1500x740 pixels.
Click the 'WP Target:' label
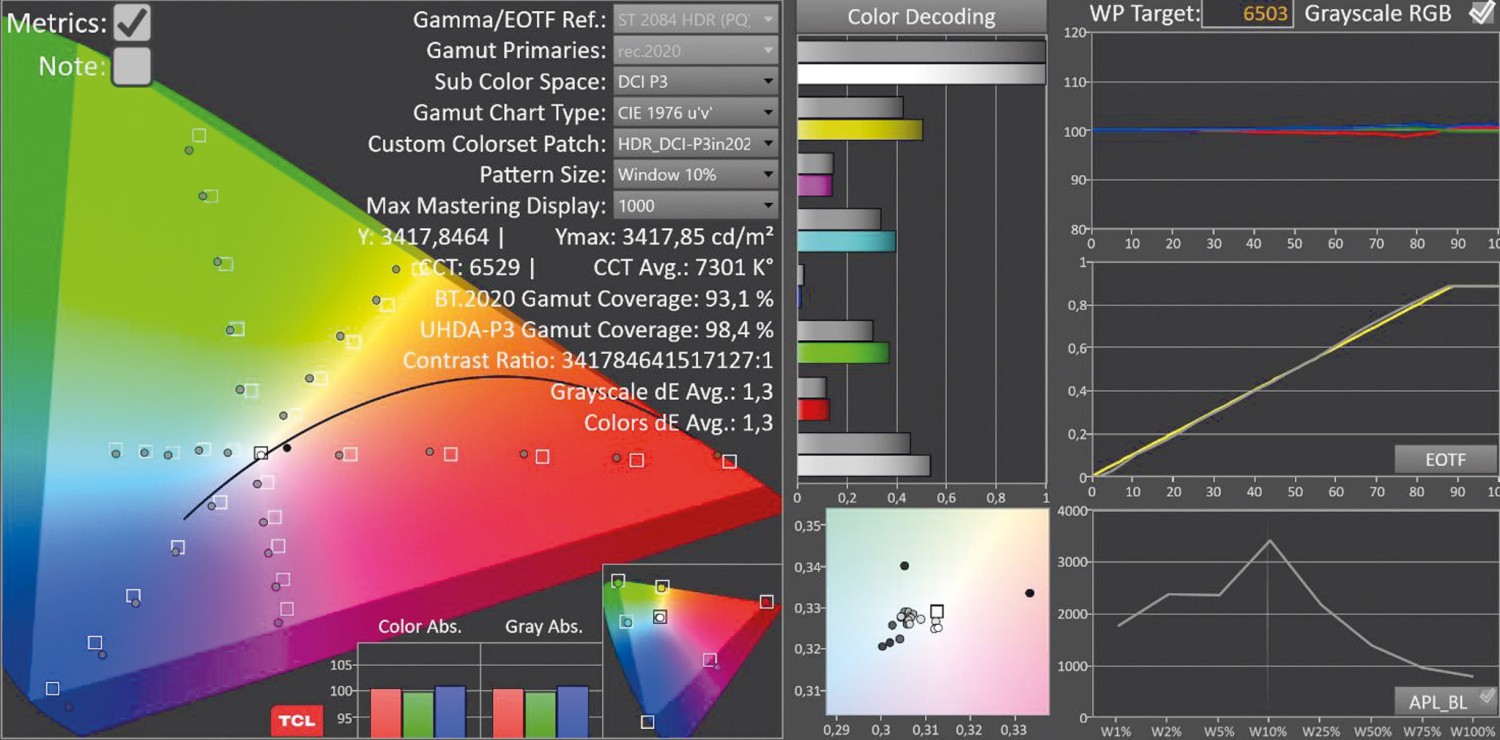coord(1143,14)
